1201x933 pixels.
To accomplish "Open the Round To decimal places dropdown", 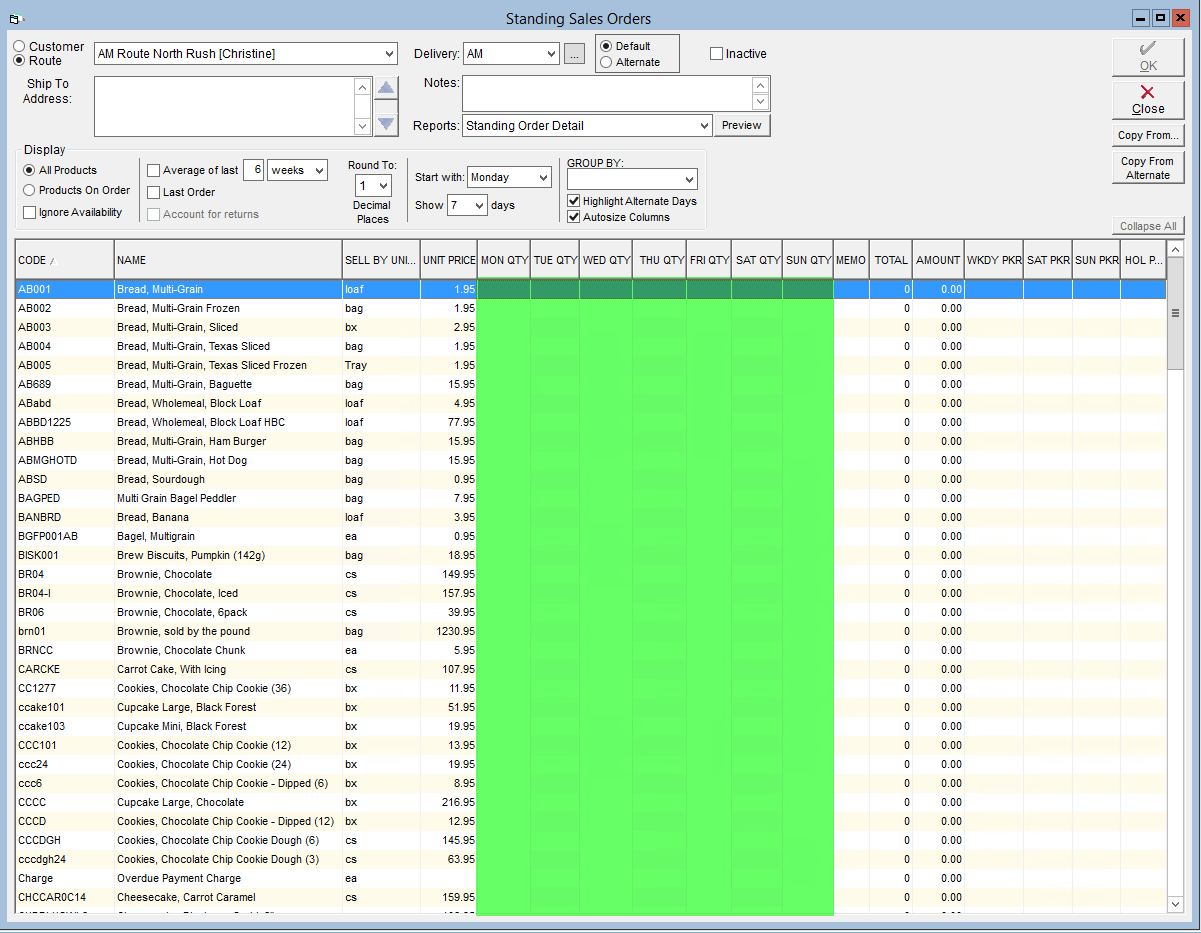I will point(384,186).
